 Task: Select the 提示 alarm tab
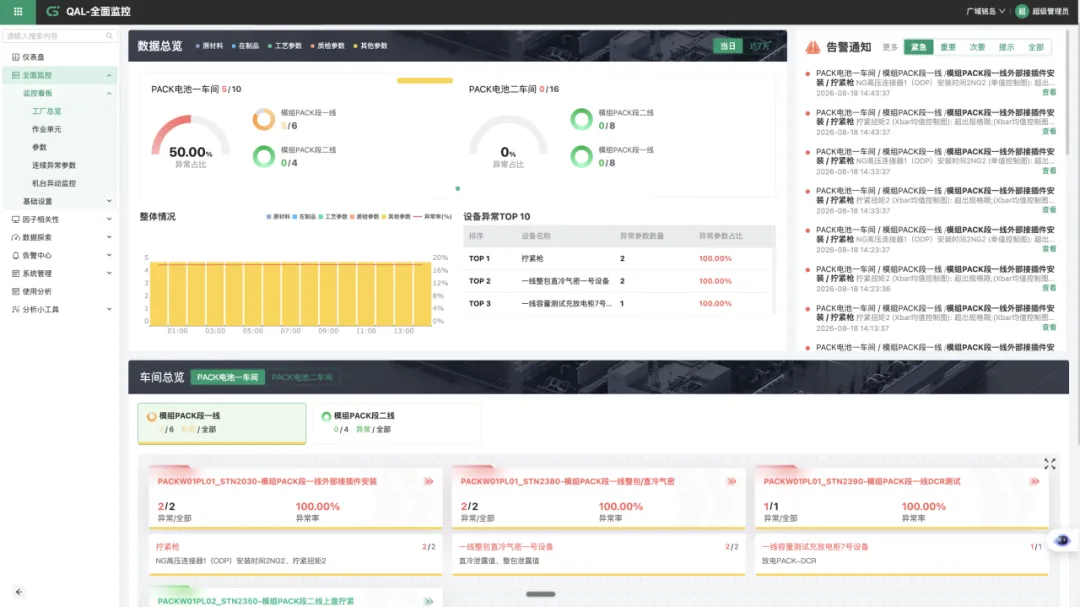pyautogui.click(x=1006, y=47)
